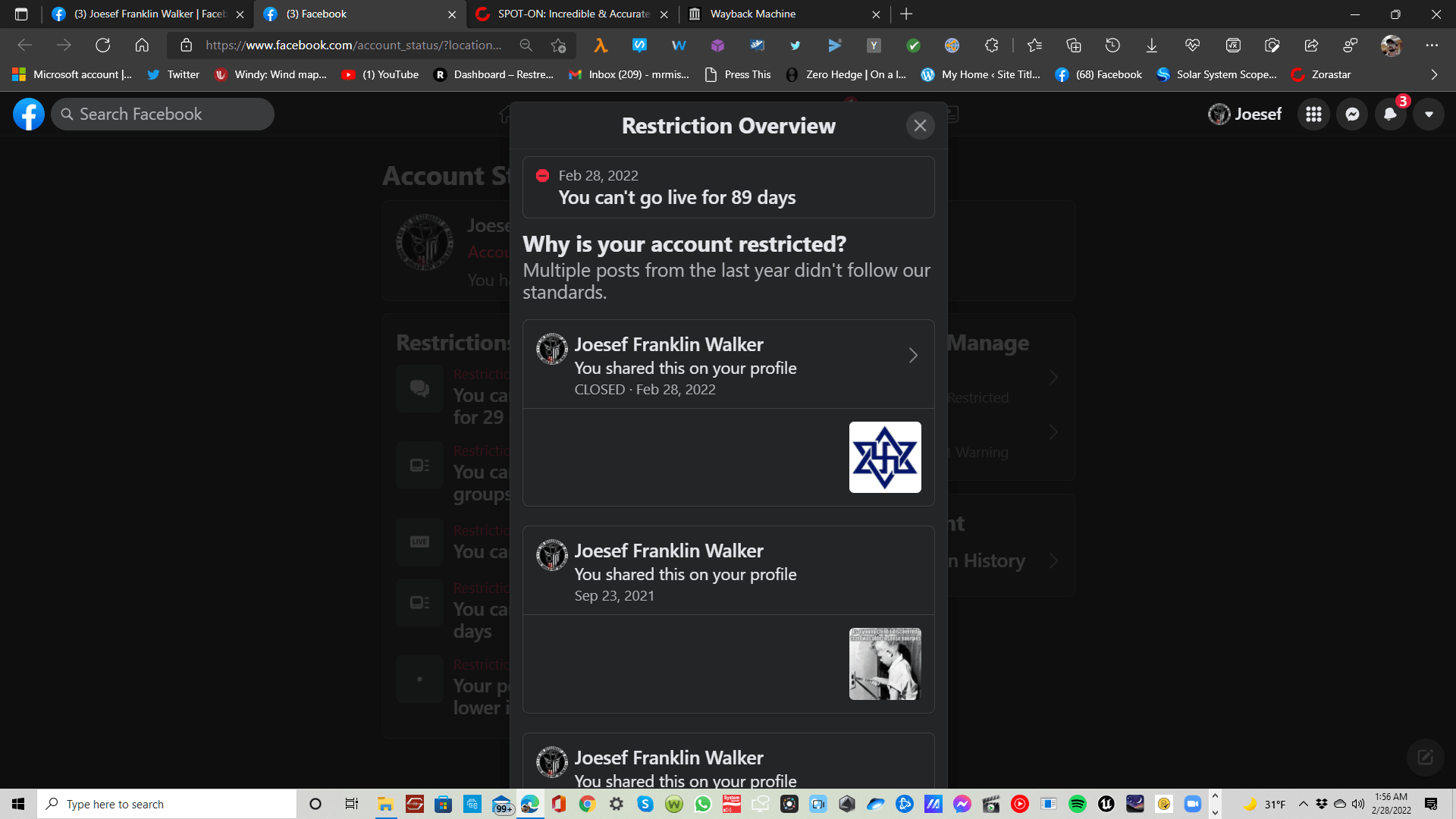Click the Search Facebook field

click(163, 115)
